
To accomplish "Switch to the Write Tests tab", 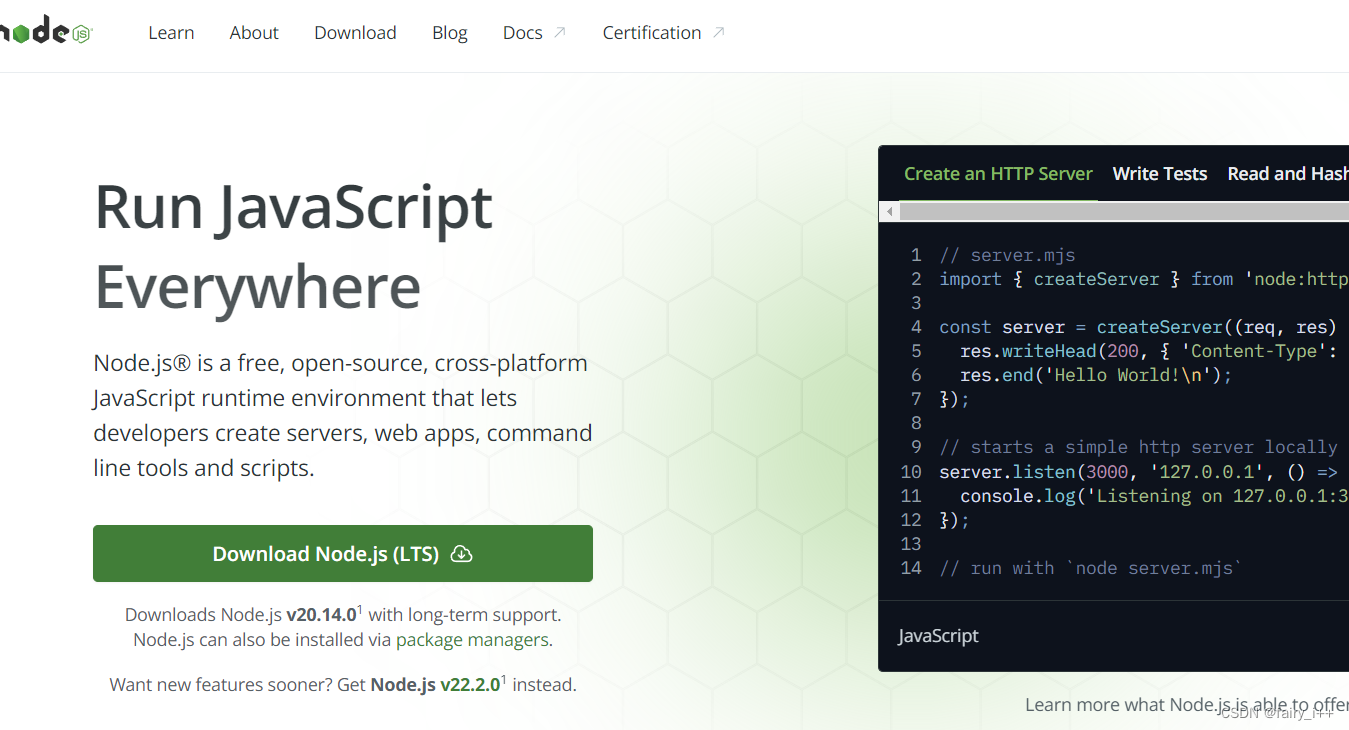I will (1160, 174).
